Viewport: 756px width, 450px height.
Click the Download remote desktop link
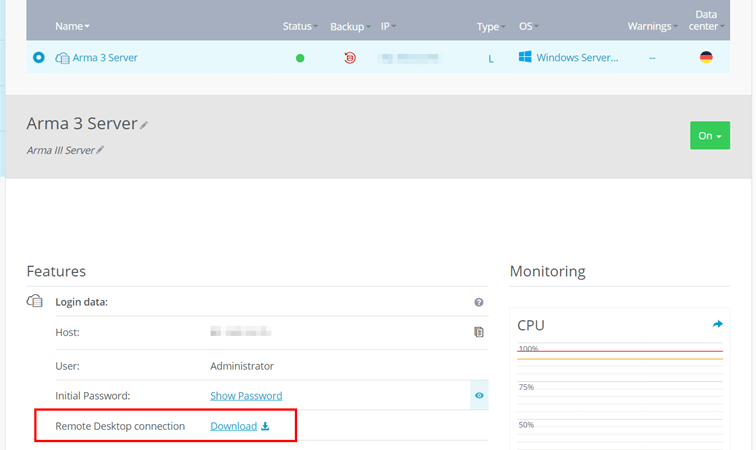[x=233, y=426]
